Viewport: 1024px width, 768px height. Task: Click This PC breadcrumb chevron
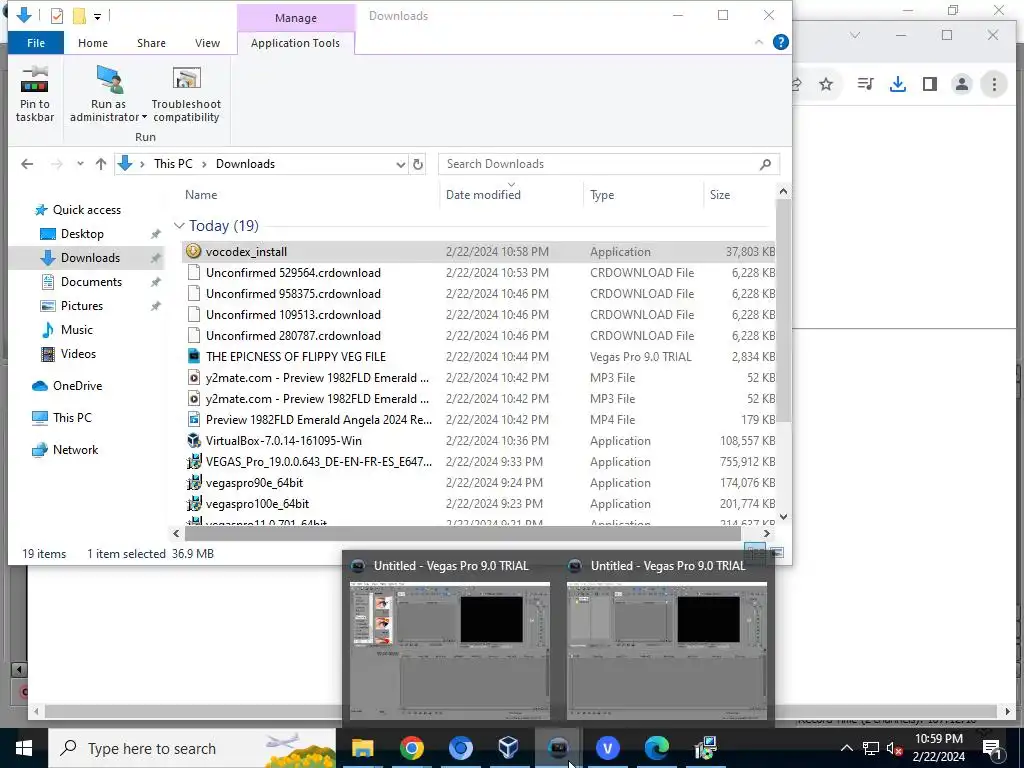pos(204,164)
